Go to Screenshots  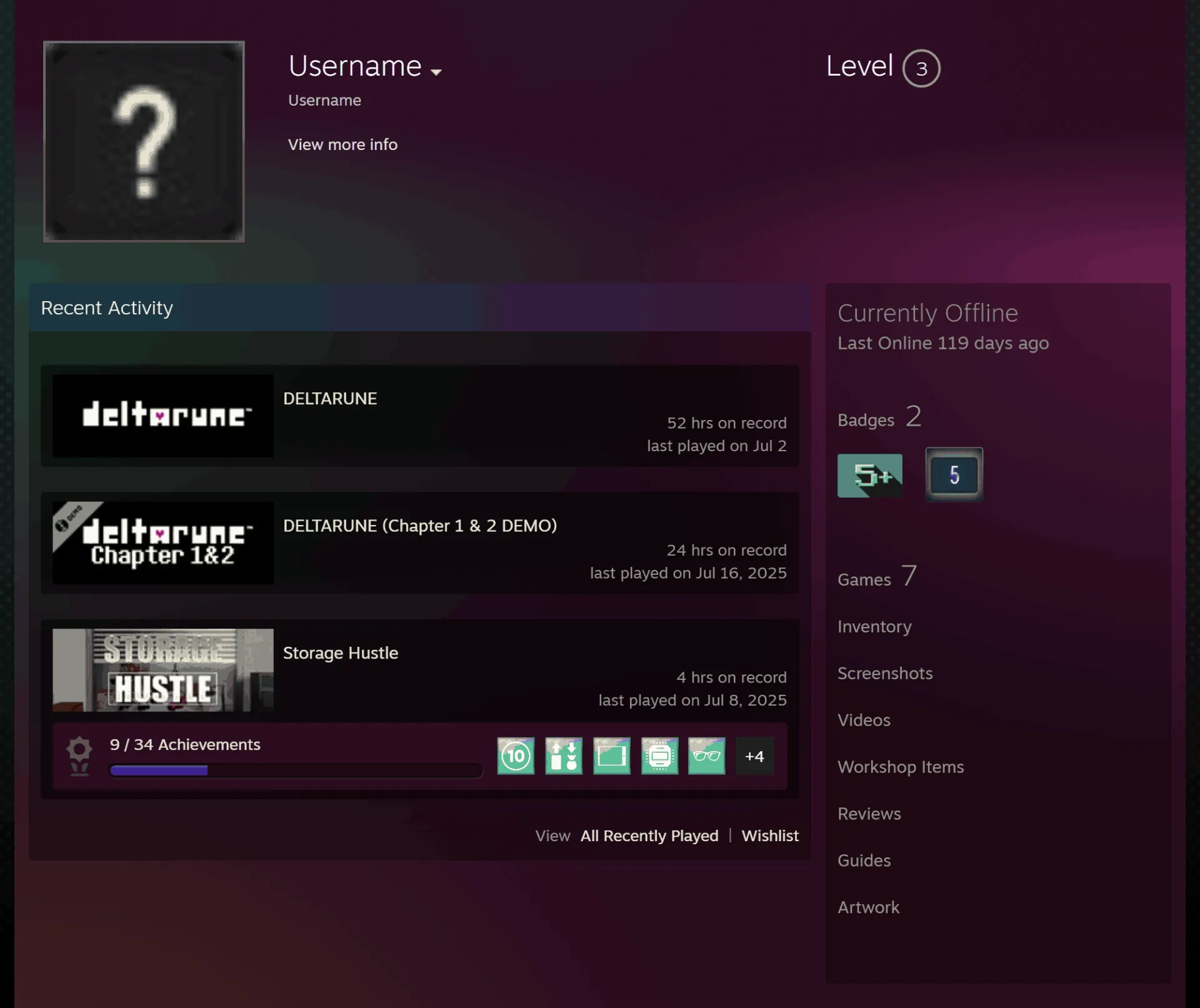885,673
